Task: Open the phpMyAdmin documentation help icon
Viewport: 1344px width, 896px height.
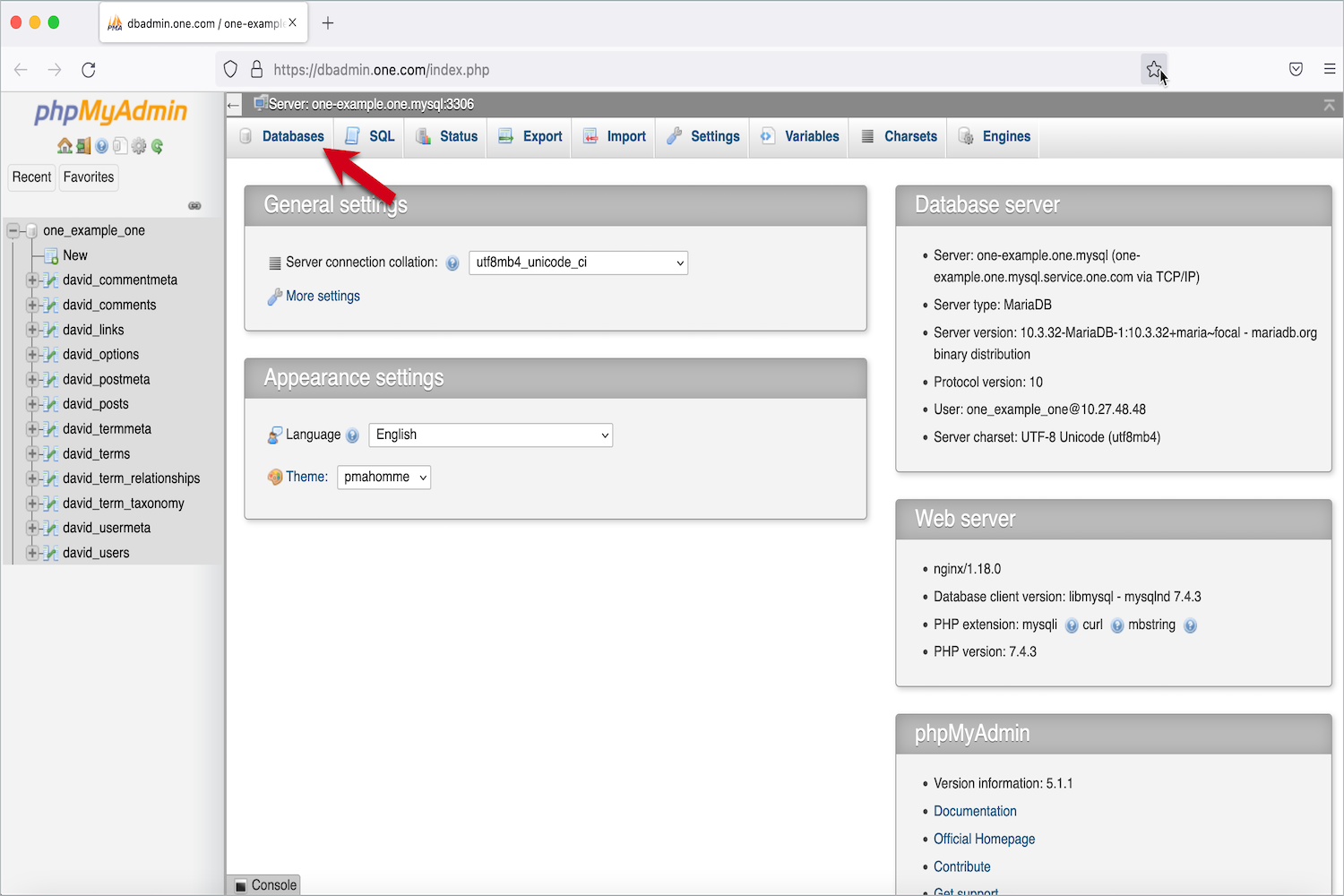Action: click(102, 146)
